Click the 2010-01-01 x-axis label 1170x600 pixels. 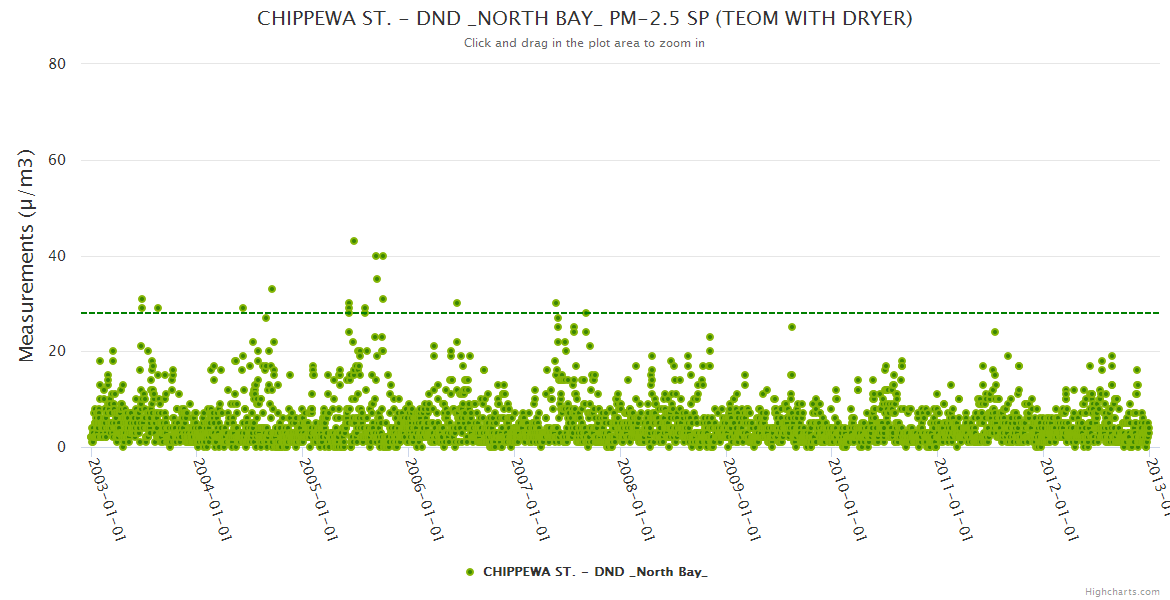tap(846, 498)
